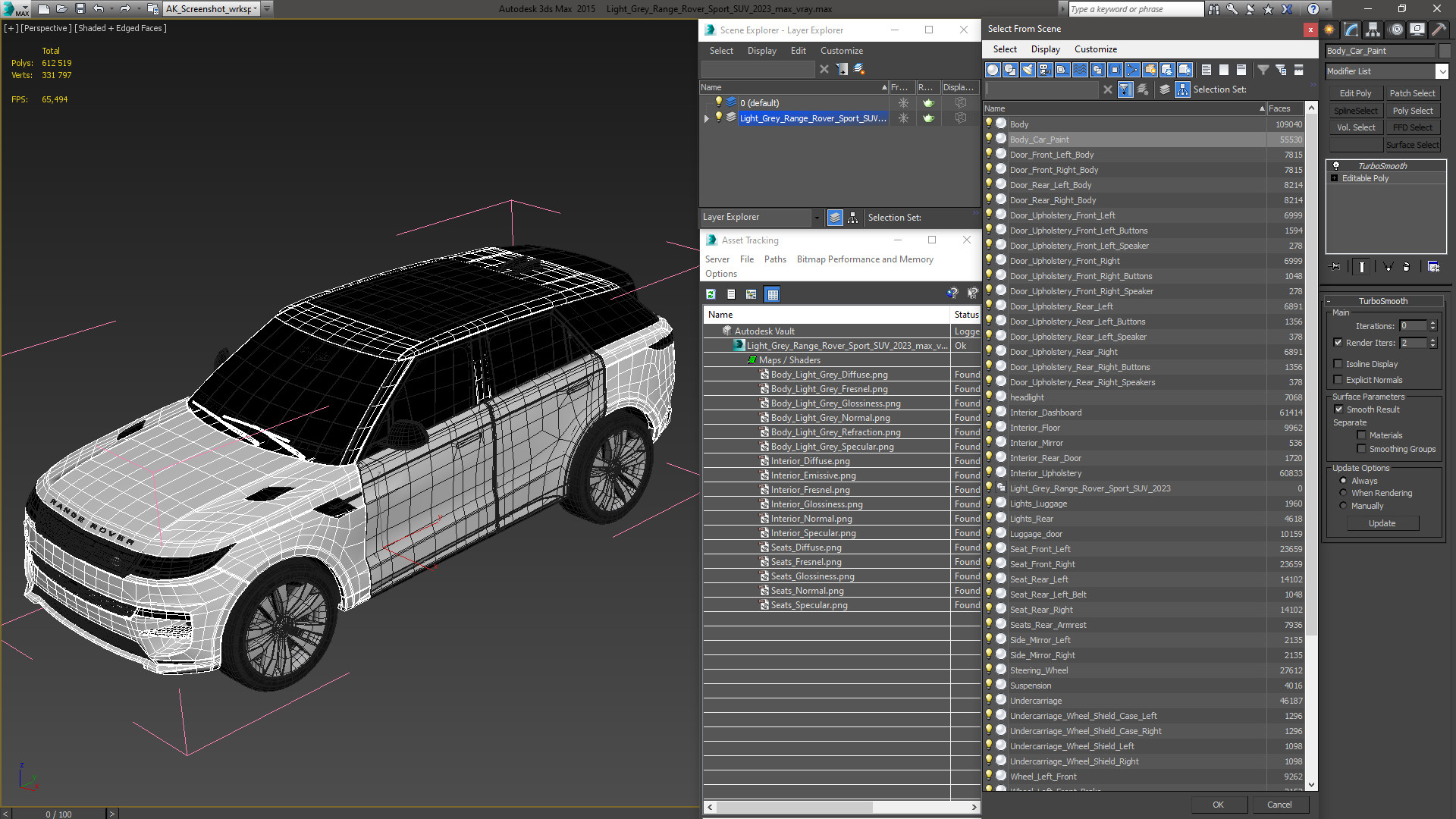Toggle Render Iters checkbox

(1338, 343)
